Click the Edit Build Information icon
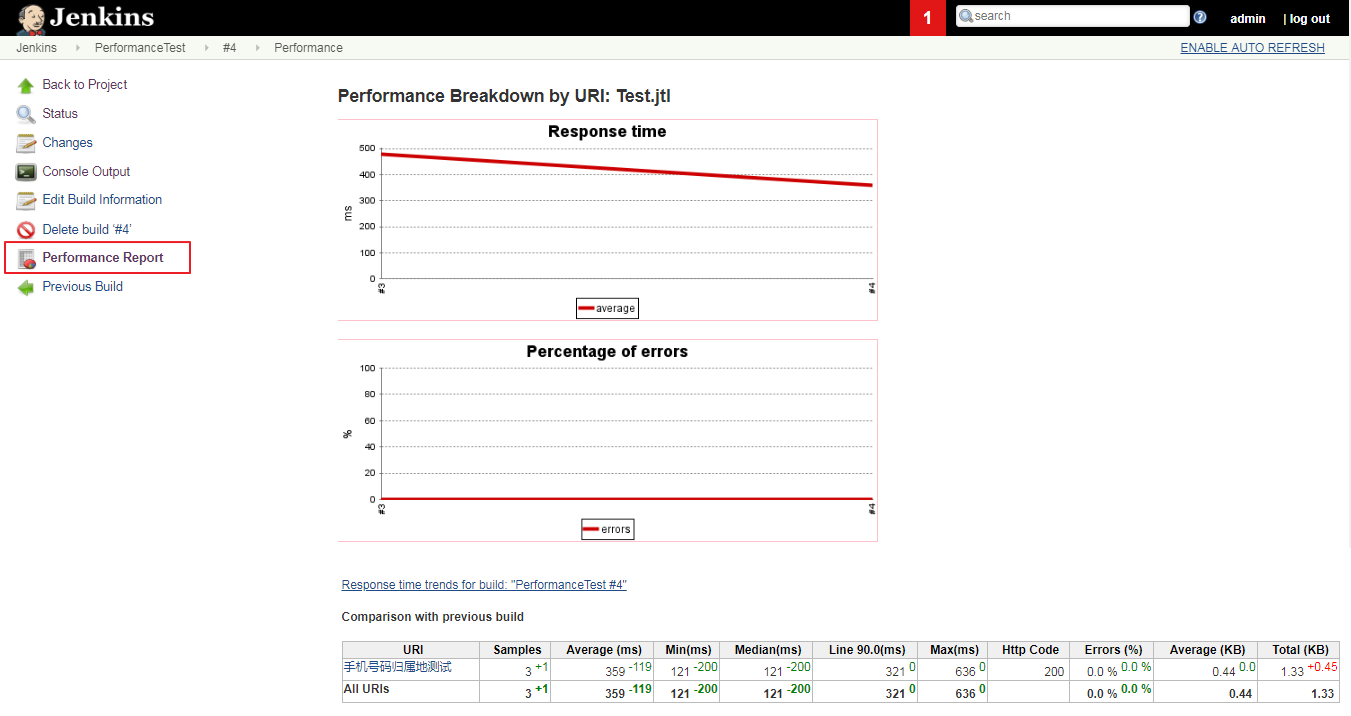 pos(26,200)
